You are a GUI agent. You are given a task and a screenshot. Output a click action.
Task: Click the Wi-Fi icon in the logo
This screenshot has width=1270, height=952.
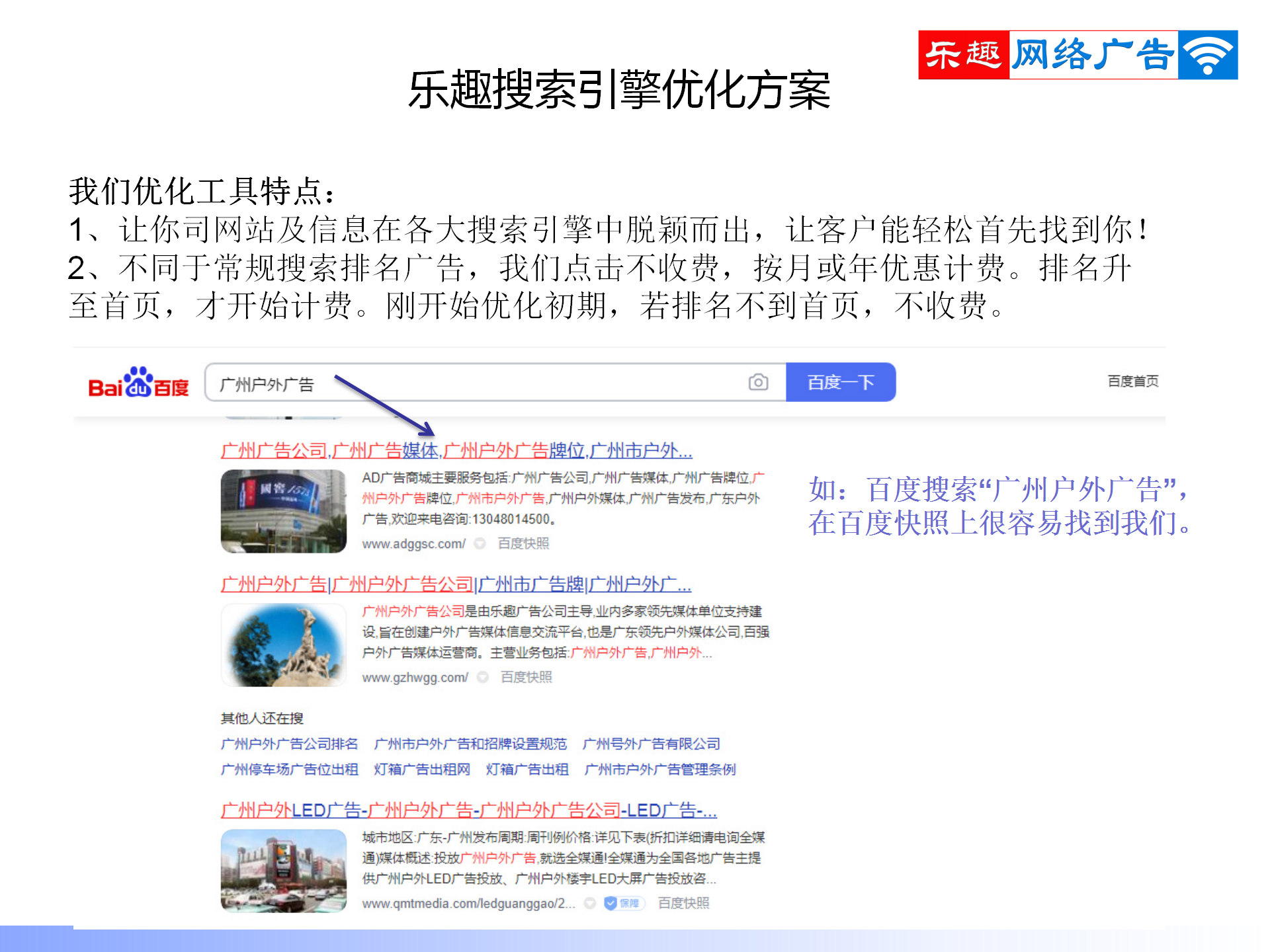[x=1208, y=55]
